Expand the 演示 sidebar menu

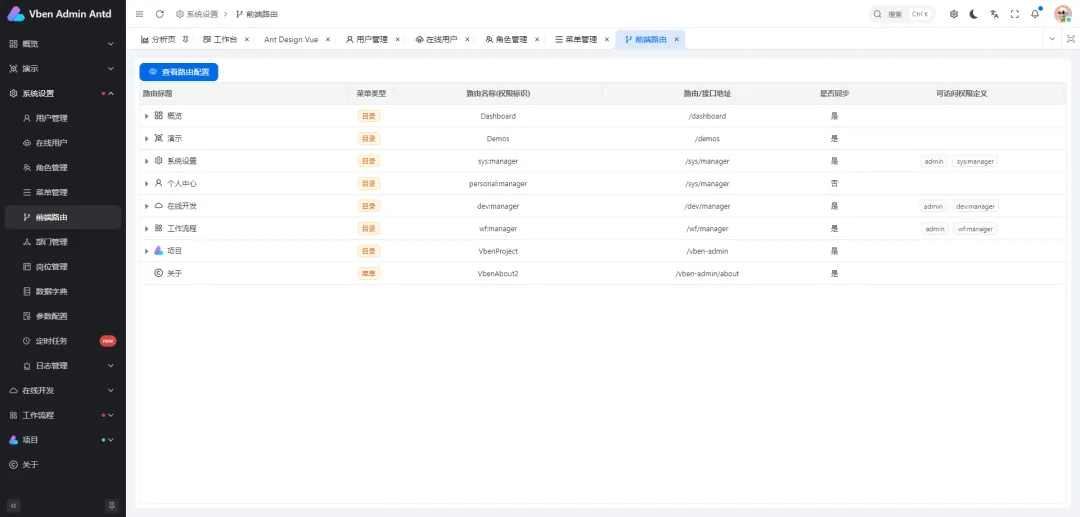pos(63,69)
